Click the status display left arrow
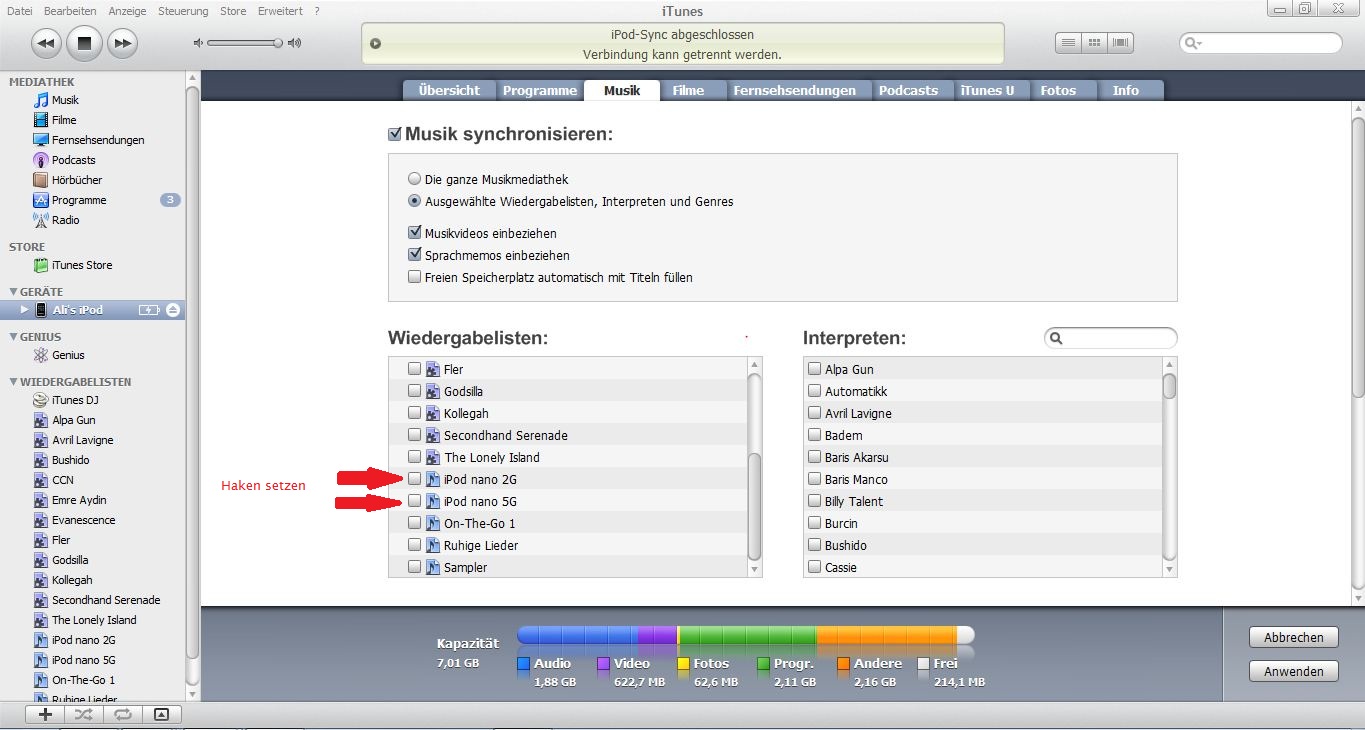The width and height of the screenshot is (1365, 730). 375,43
